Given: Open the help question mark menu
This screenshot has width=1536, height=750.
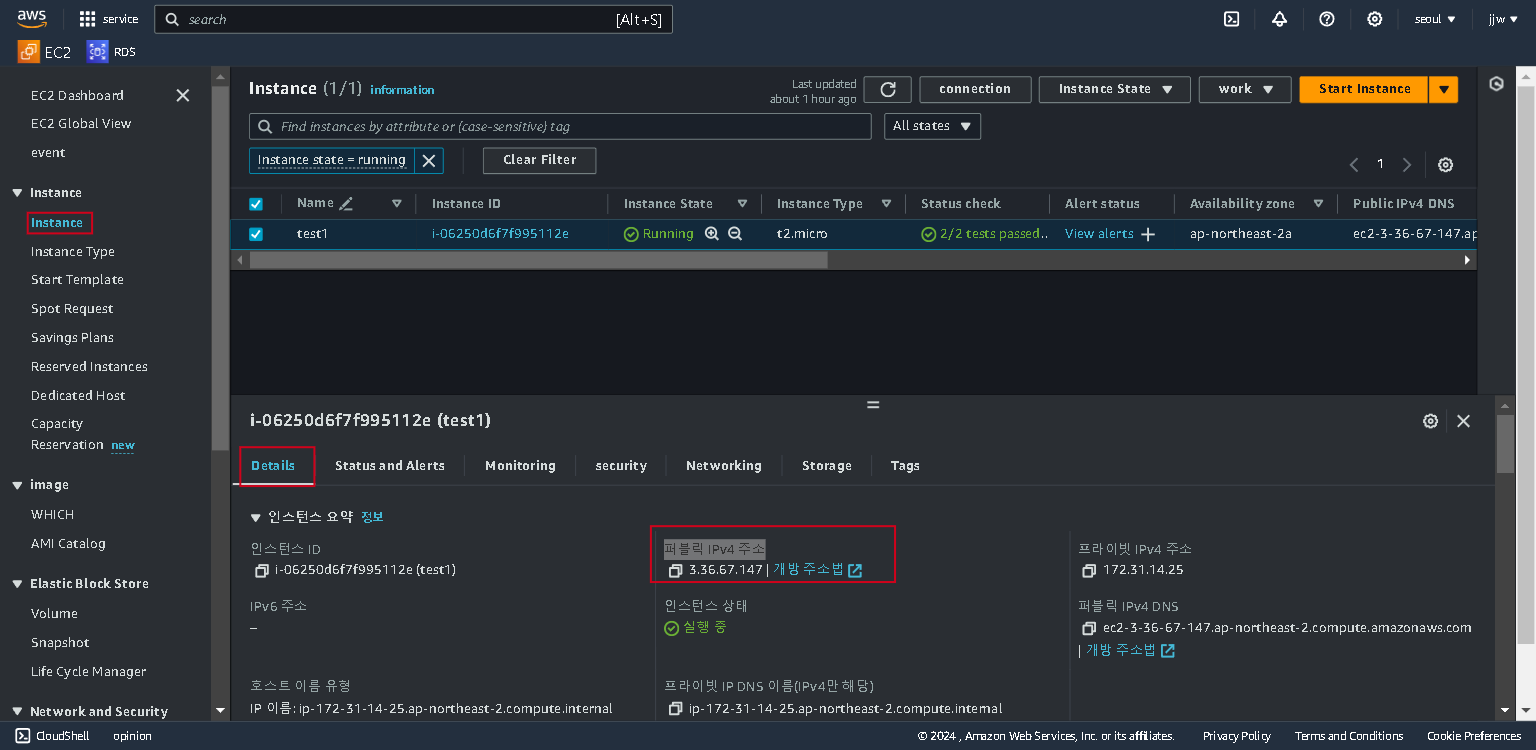Looking at the screenshot, I should tap(1327, 19).
